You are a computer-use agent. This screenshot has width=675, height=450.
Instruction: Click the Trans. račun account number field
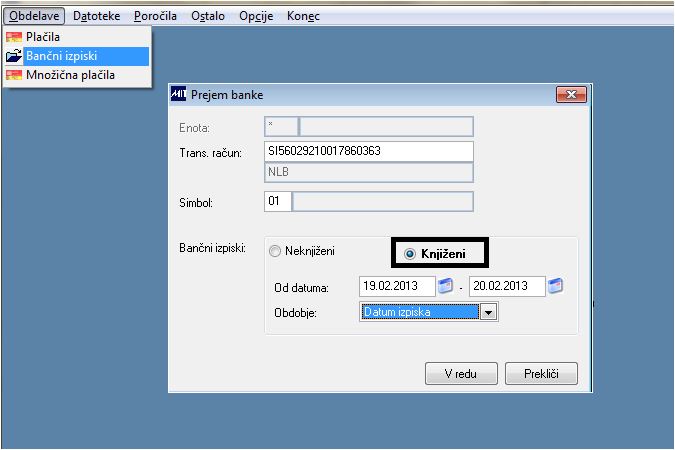(x=368, y=151)
